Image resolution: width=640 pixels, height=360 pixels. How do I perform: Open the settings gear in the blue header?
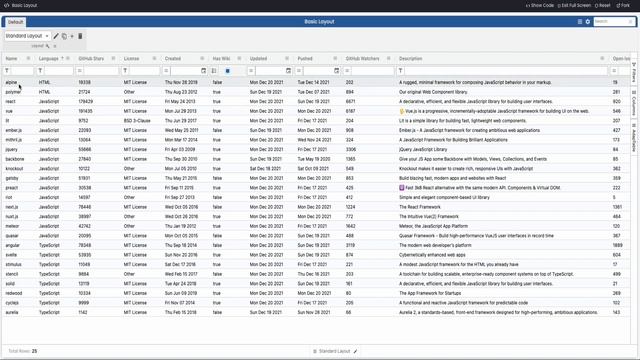point(588,22)
